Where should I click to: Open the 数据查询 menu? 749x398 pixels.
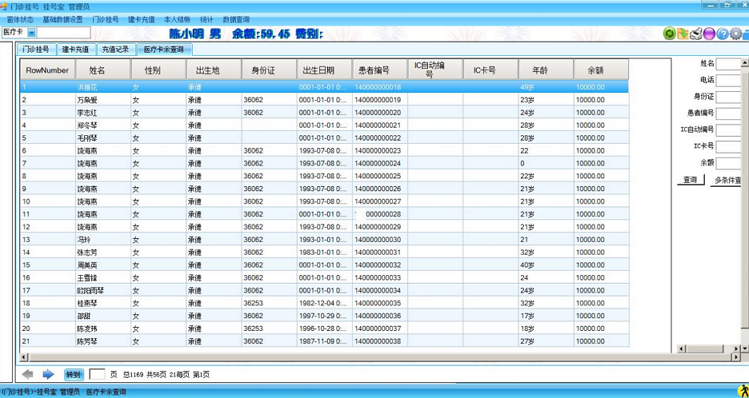pyautogui.click(x=236, y=20)
